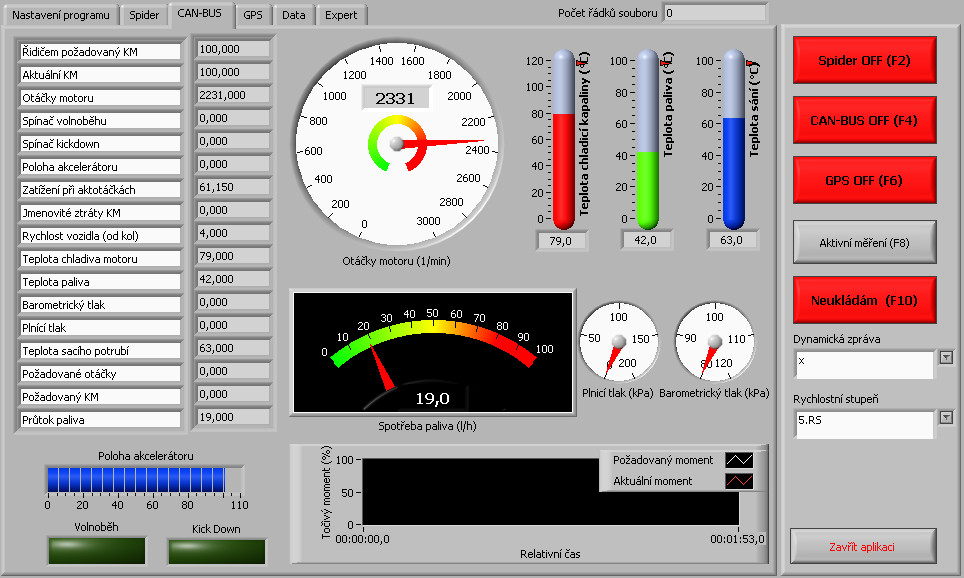
Task: Switch to the Data tab
Action: point(294,15)
